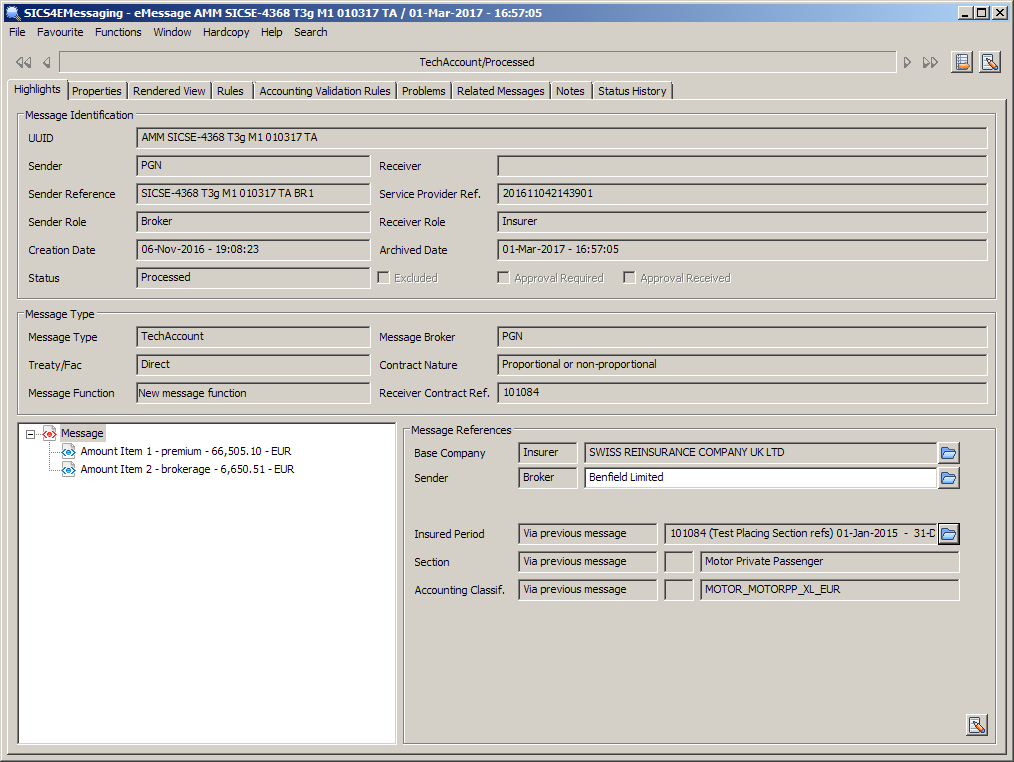Screen dimensions: 1014x762
Task: Switch to the Accounting Validation Rules tab
Action: 325,91
